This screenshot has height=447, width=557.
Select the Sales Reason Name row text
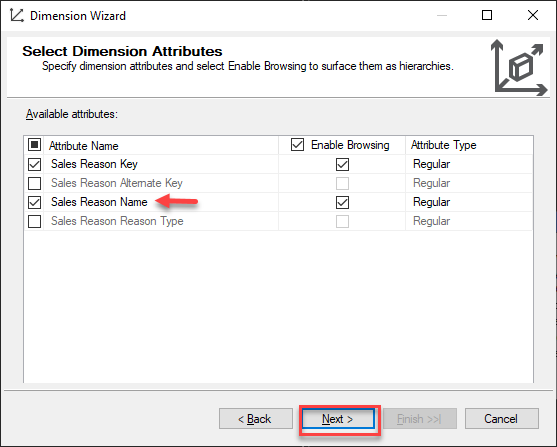(99, 202)
